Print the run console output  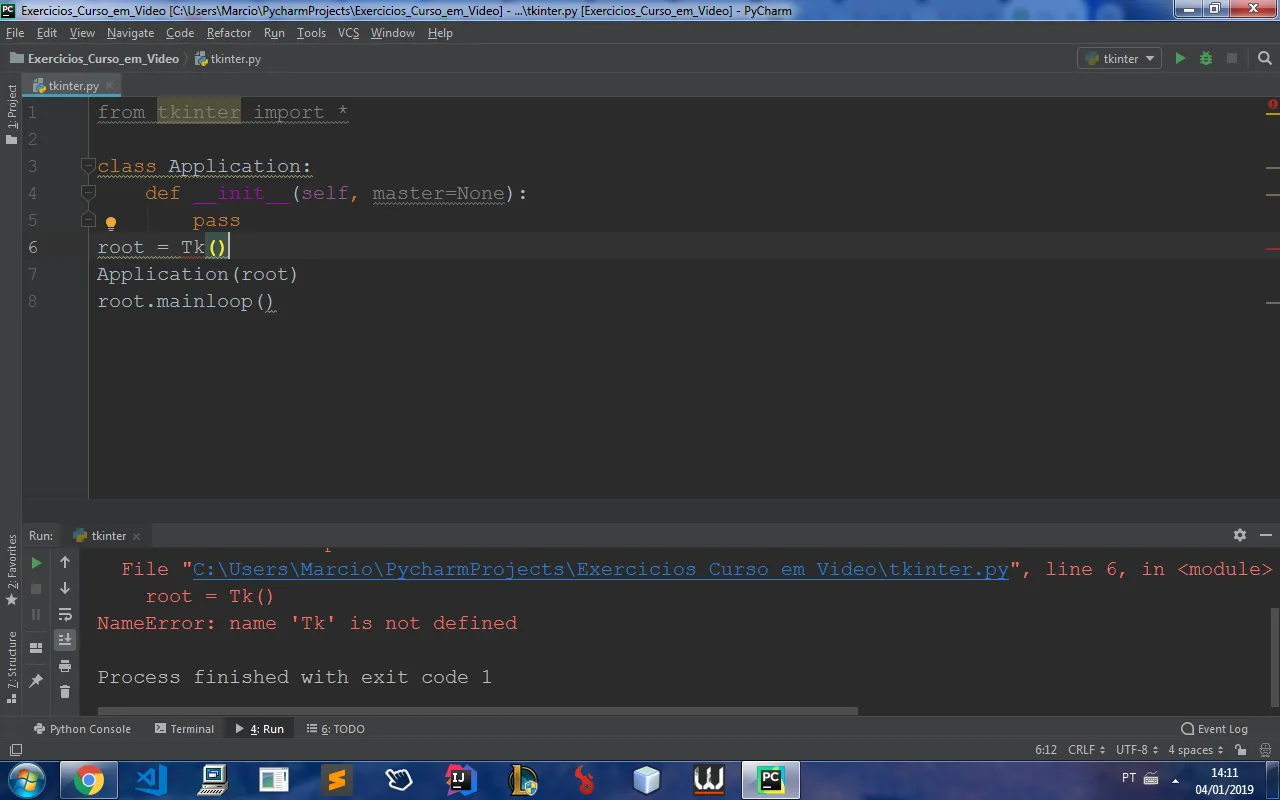[x=65, y=666]
